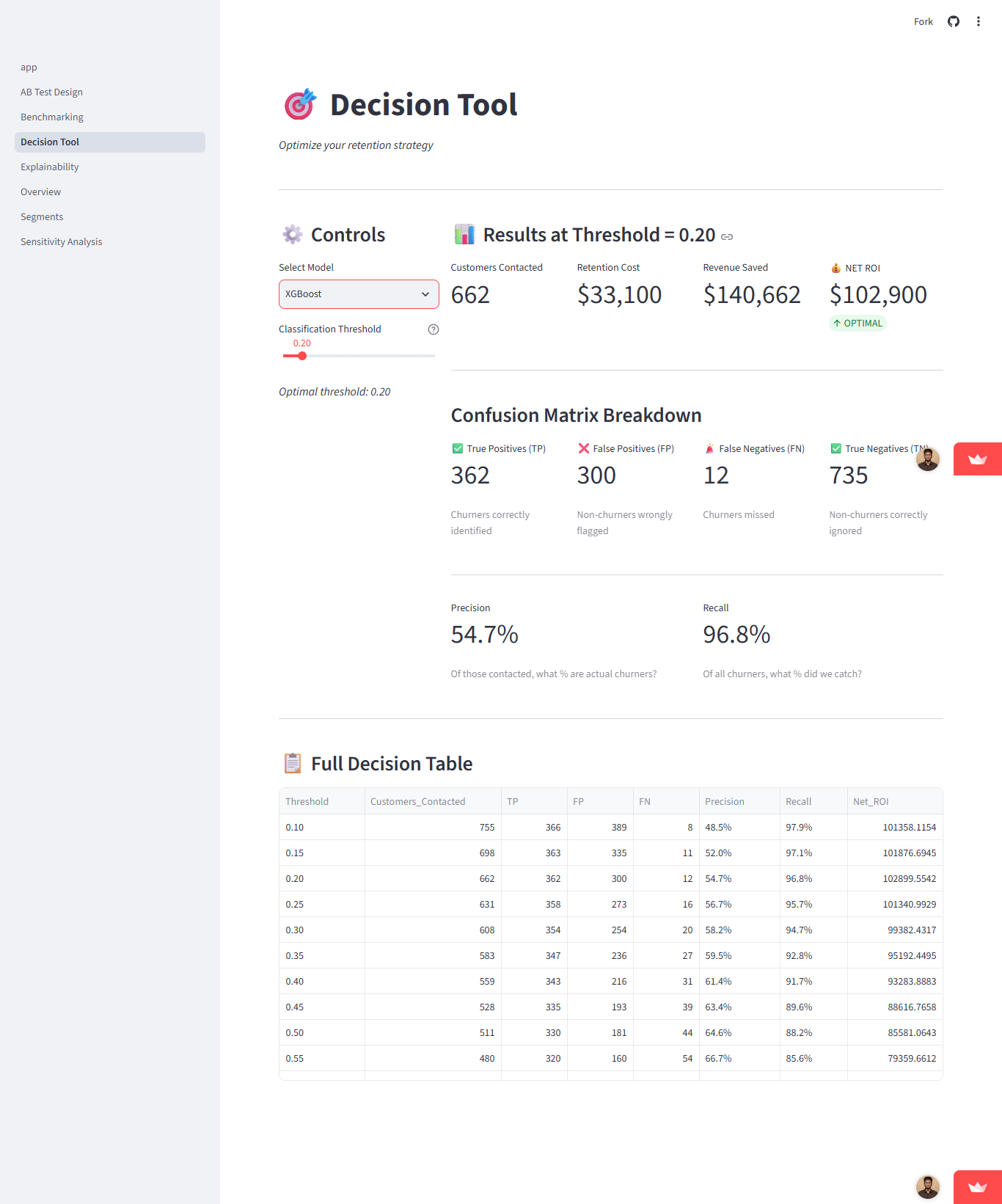Open creator avatar near True Negatives
Screen dimensions: 1002x1204
point(928,459)
